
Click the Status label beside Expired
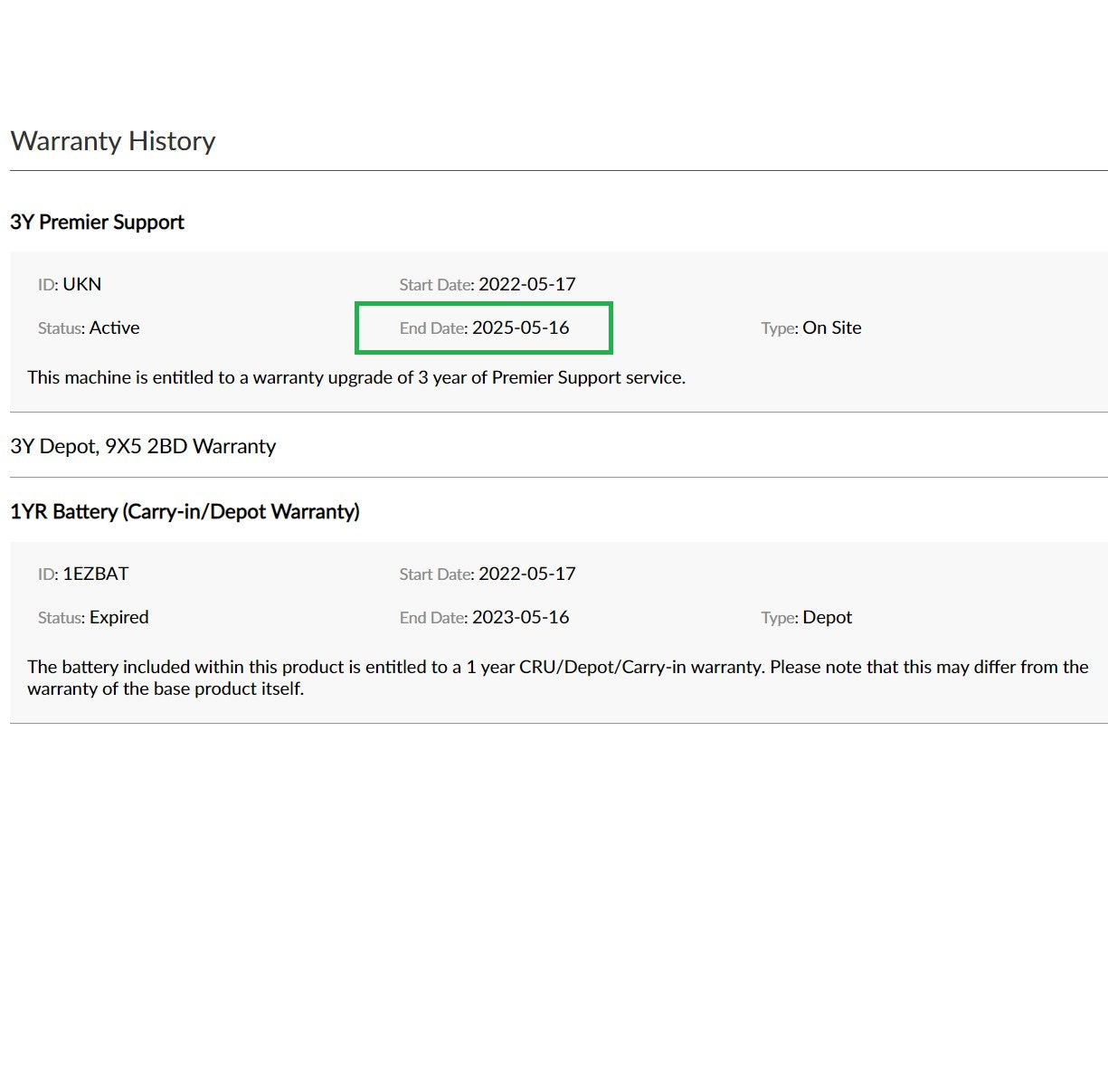click(60, 618)
